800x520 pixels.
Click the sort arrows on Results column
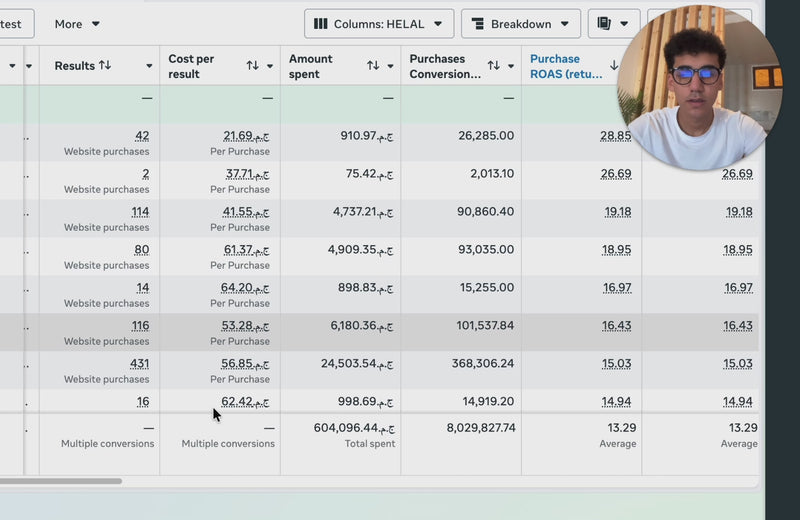click(105, 66)
